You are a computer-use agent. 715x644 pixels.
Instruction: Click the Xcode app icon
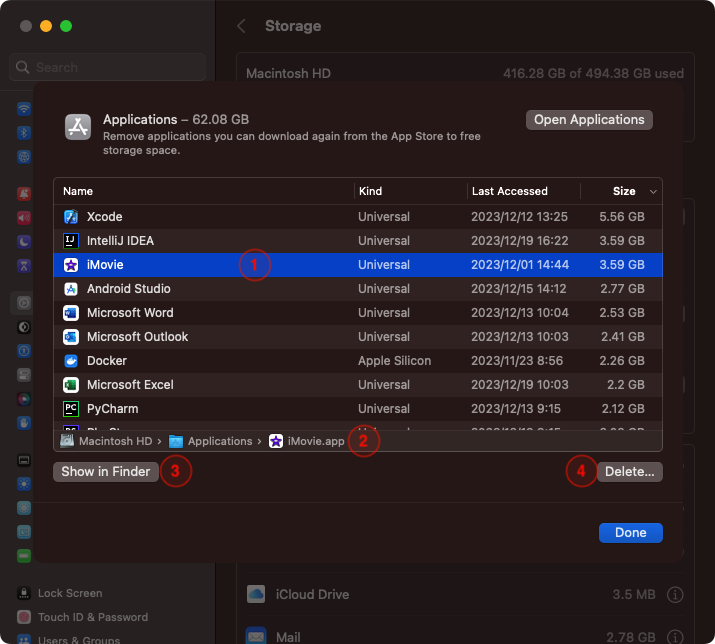[71, 217]
